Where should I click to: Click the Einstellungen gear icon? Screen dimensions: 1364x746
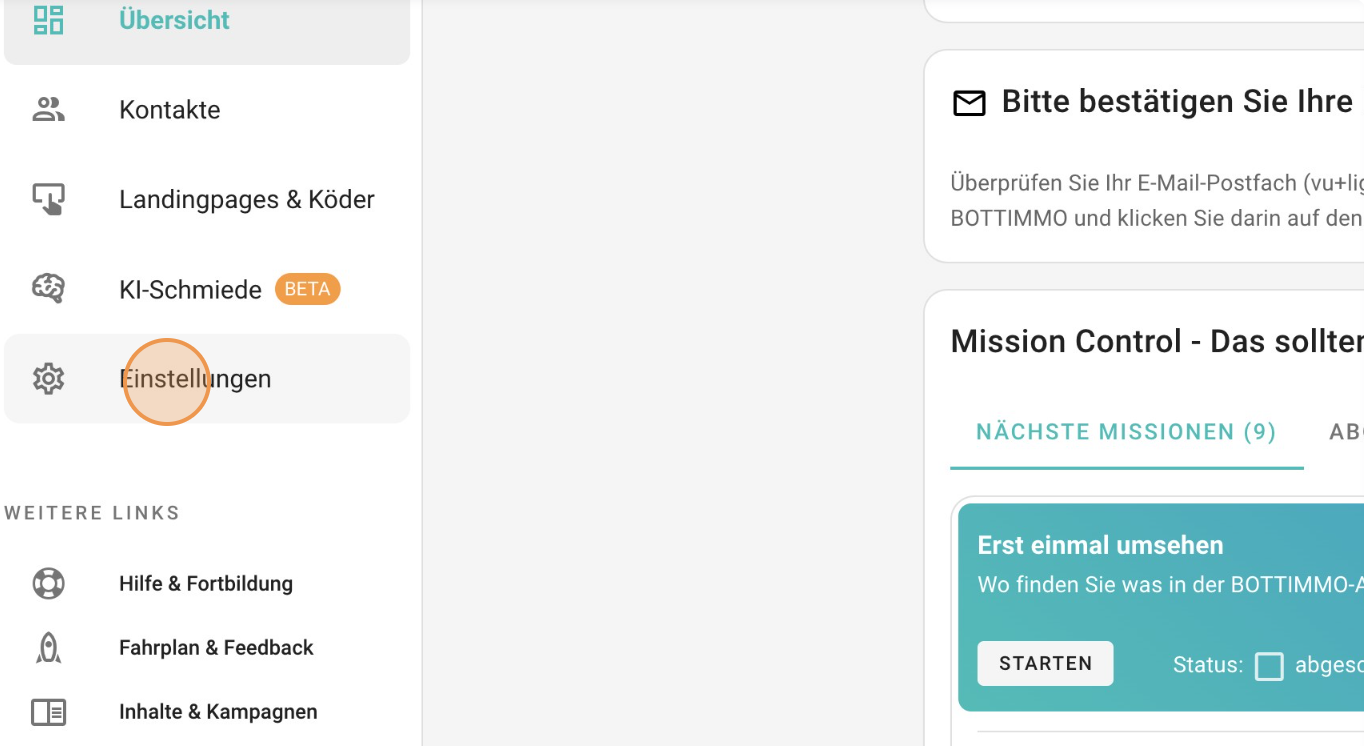[x=48, y=379]
